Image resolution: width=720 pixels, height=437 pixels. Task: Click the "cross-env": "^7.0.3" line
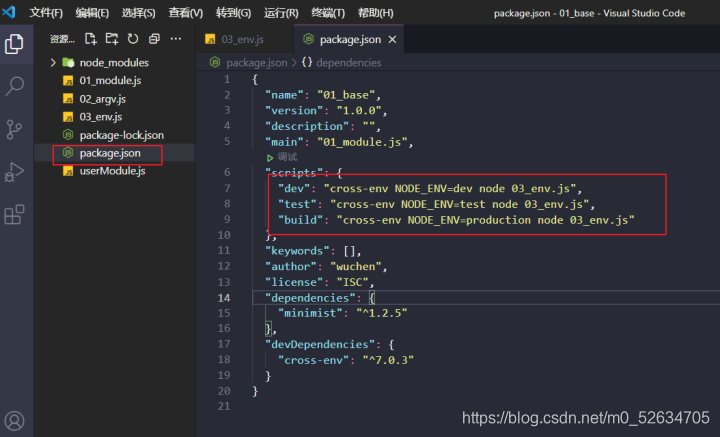tap(346, 360)
